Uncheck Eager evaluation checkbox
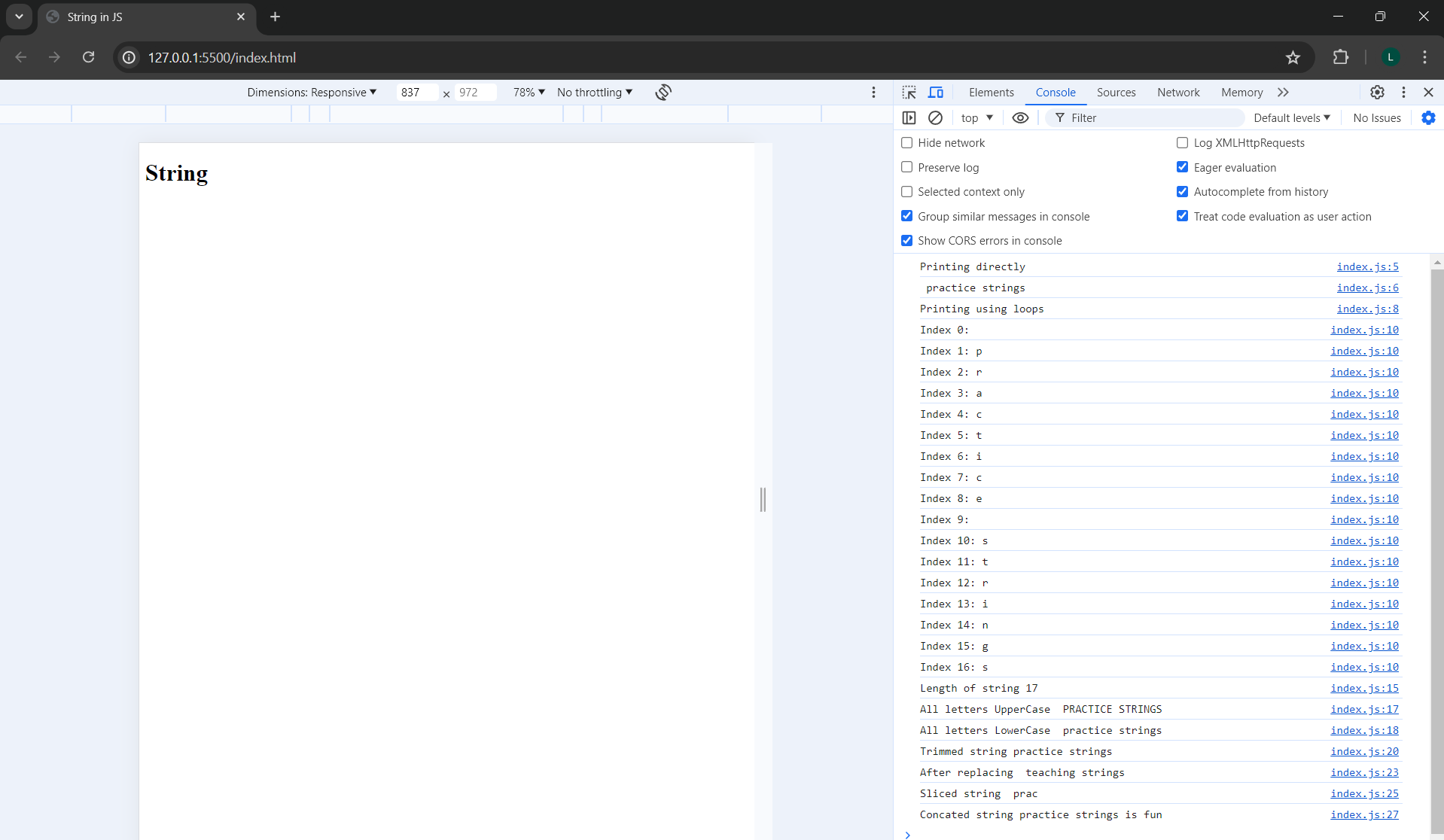The image size is (1444, 840). tap(1182, 167)
